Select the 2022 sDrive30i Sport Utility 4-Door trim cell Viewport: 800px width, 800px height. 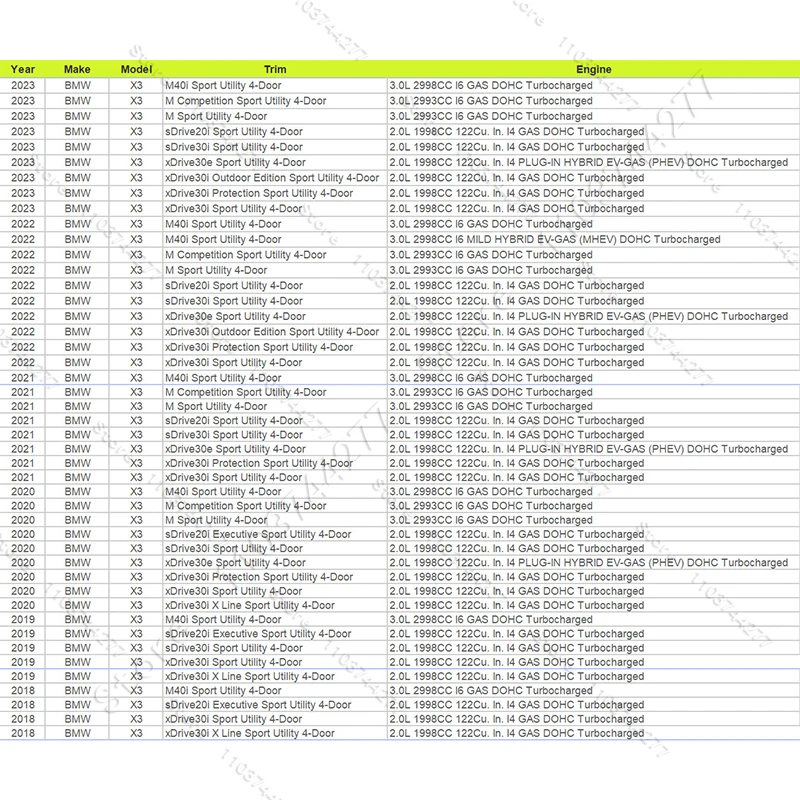275,301
